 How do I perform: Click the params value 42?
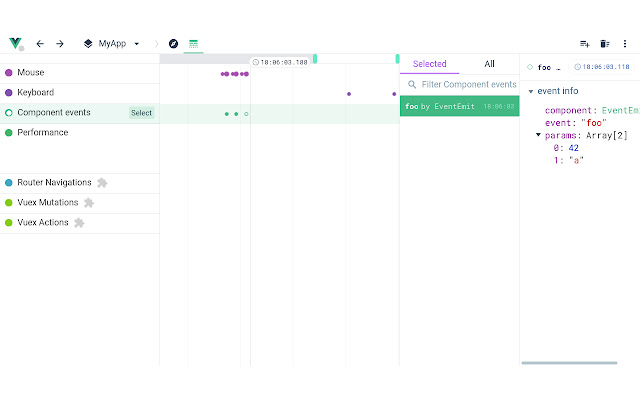pos(573,148)
